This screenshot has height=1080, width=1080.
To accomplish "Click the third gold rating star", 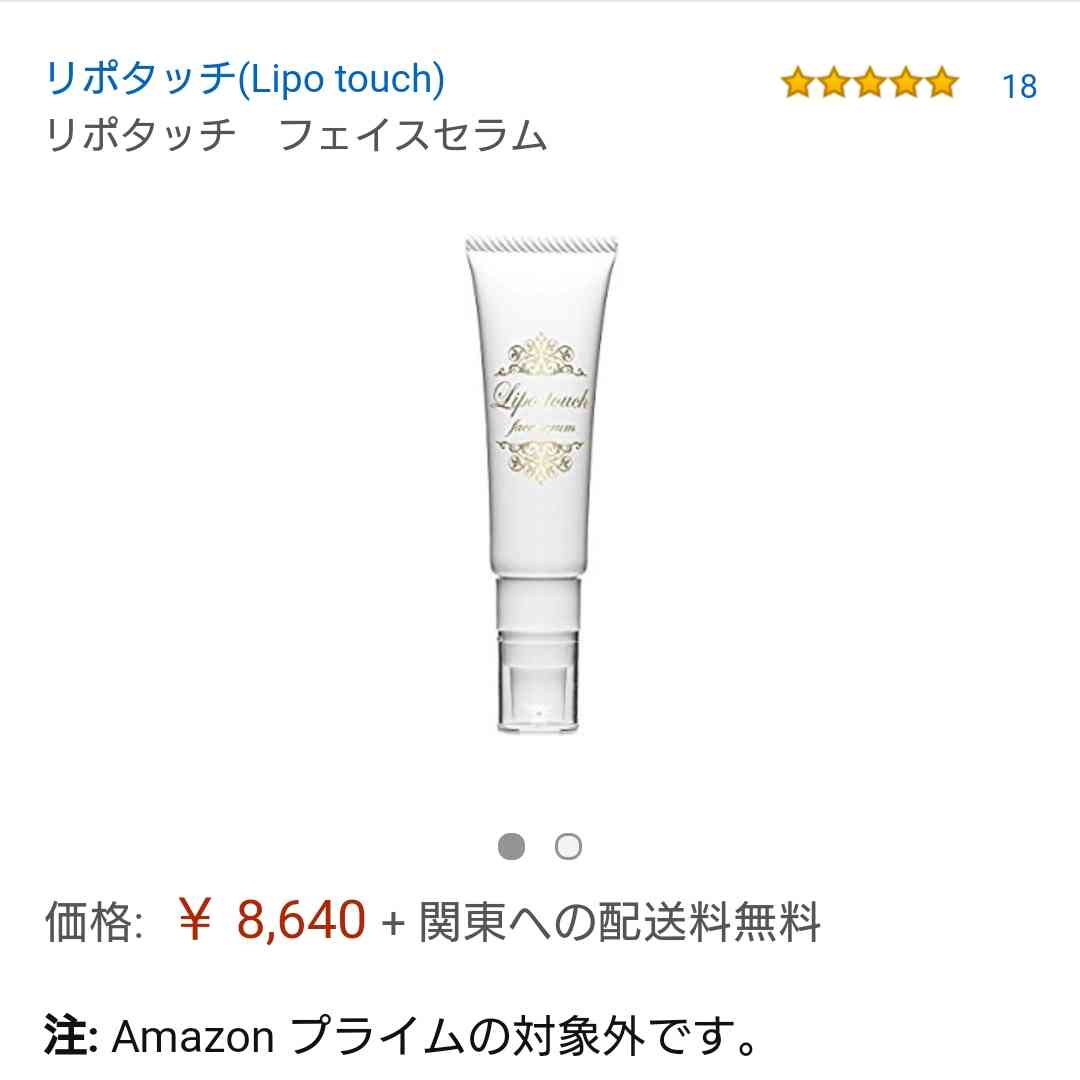I will [870, 83].
